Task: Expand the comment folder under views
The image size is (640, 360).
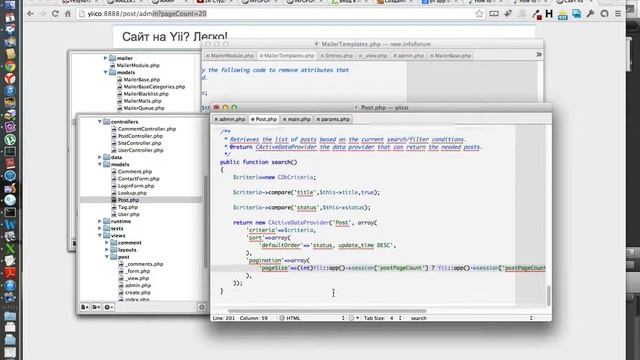Action: click(107, 243)
